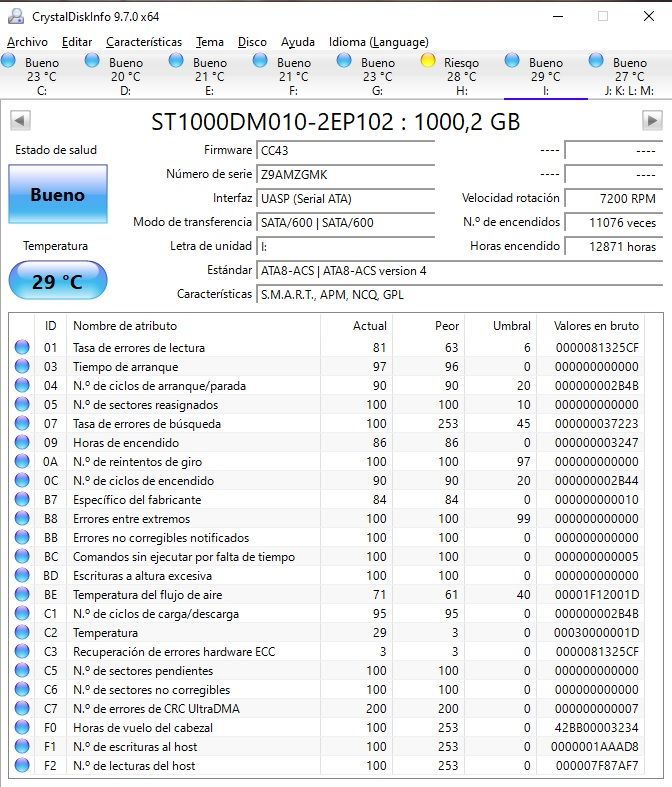Select the yellow Riesgo orb for drive H:
The height and width of the screenshot is (787, 672).
click(x=428, y=61)
